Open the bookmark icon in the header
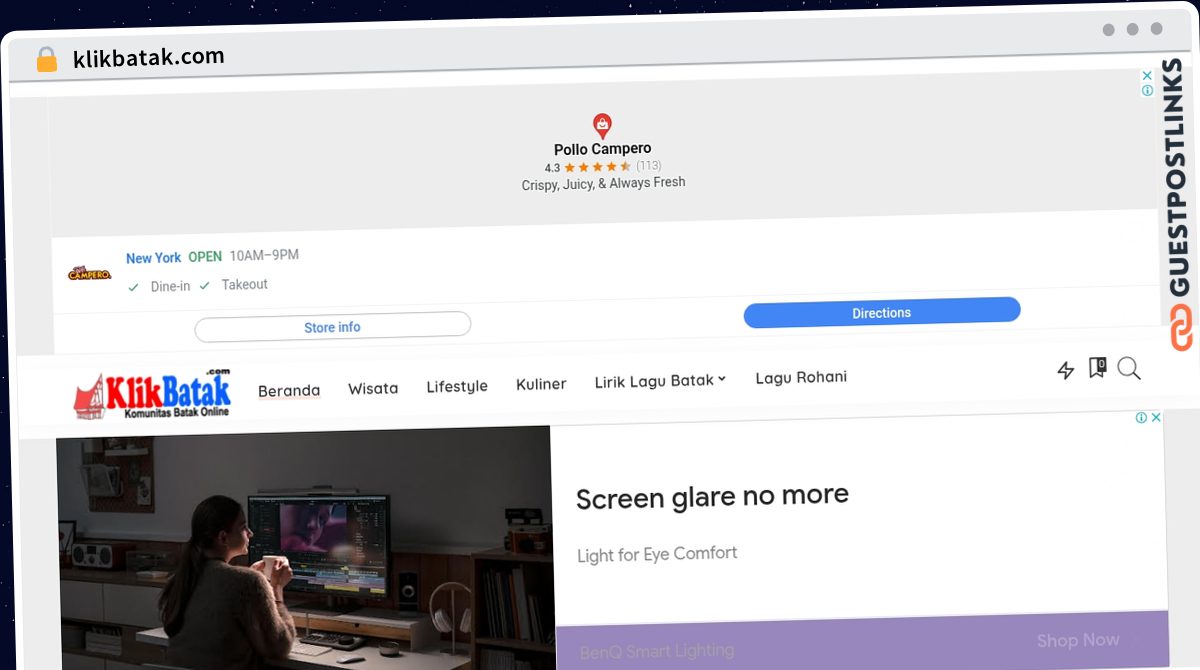The width and height of the screenshot is (1200, 670). click(1097, 369)
